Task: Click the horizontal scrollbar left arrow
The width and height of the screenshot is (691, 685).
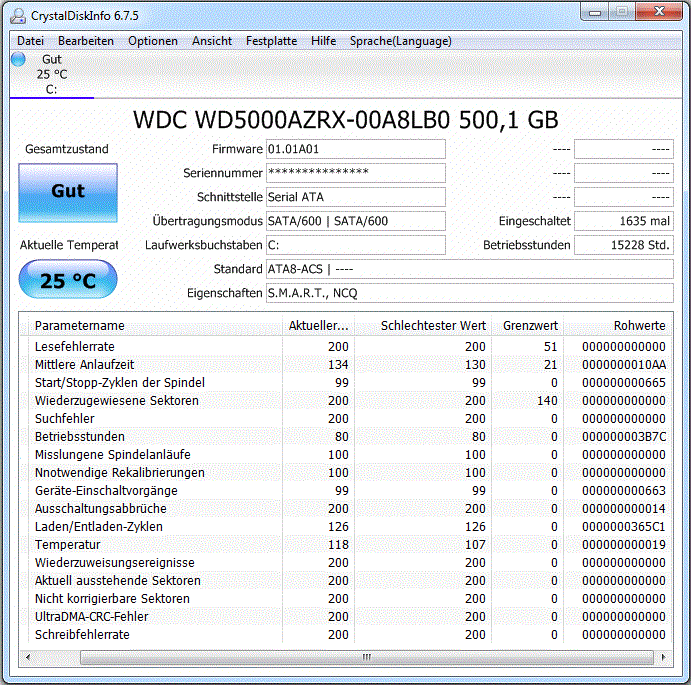Action: (28, 657)
